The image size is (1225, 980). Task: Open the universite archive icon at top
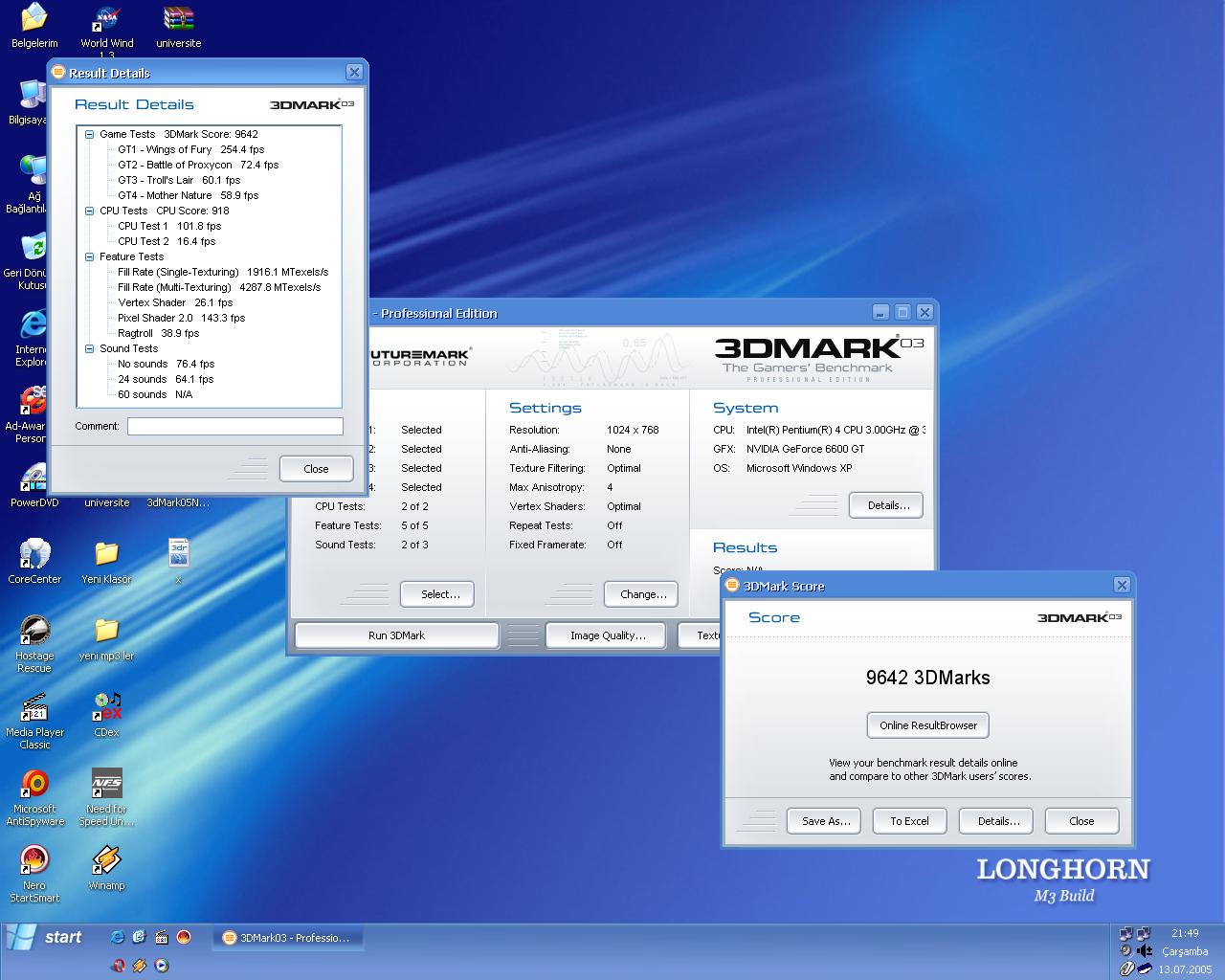point(178,26)
